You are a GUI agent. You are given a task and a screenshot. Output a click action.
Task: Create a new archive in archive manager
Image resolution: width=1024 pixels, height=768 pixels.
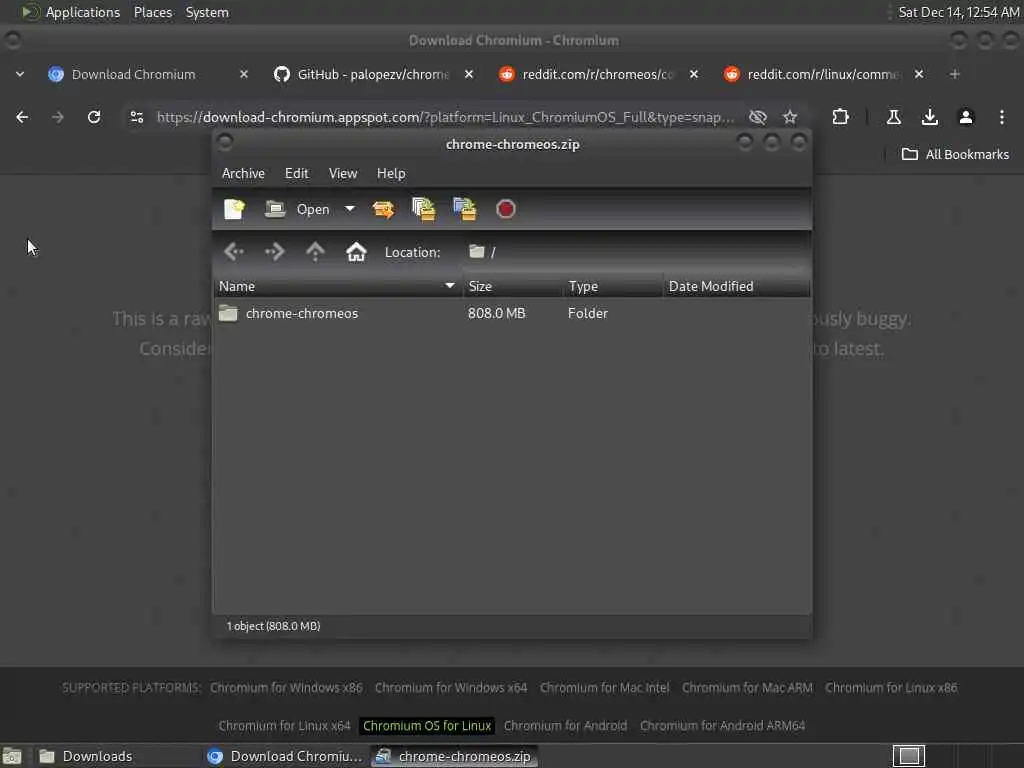[x=234, y=209]
